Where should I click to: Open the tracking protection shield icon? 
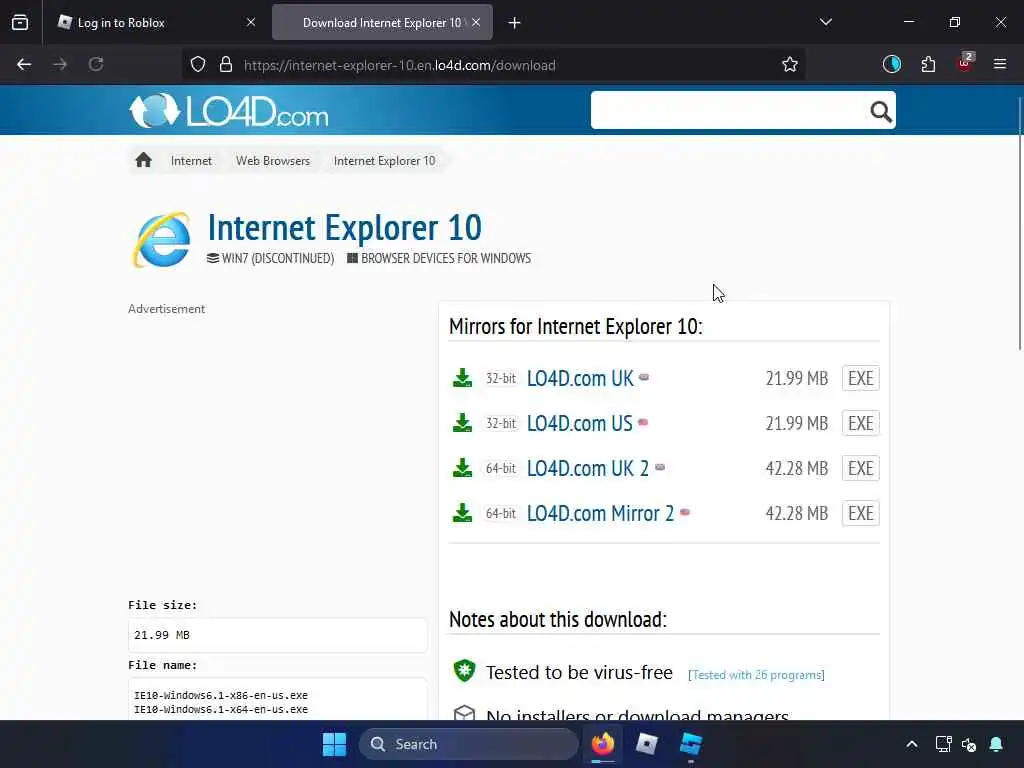click(x=198, y=65)
